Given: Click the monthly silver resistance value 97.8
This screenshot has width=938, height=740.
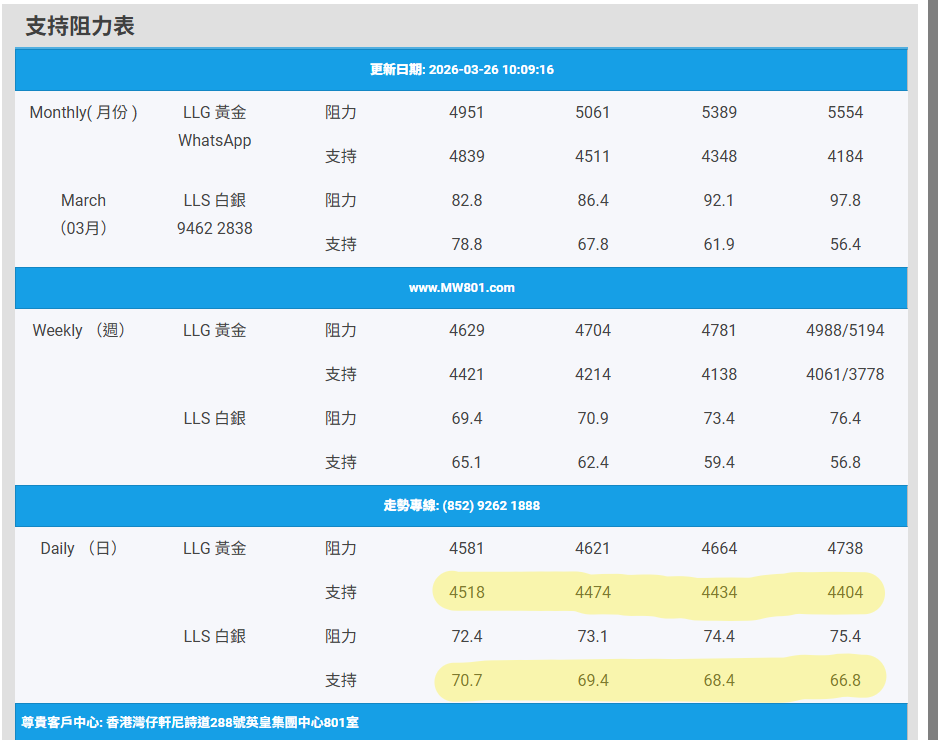Looking at the screenshot, I should click(845, 201).
